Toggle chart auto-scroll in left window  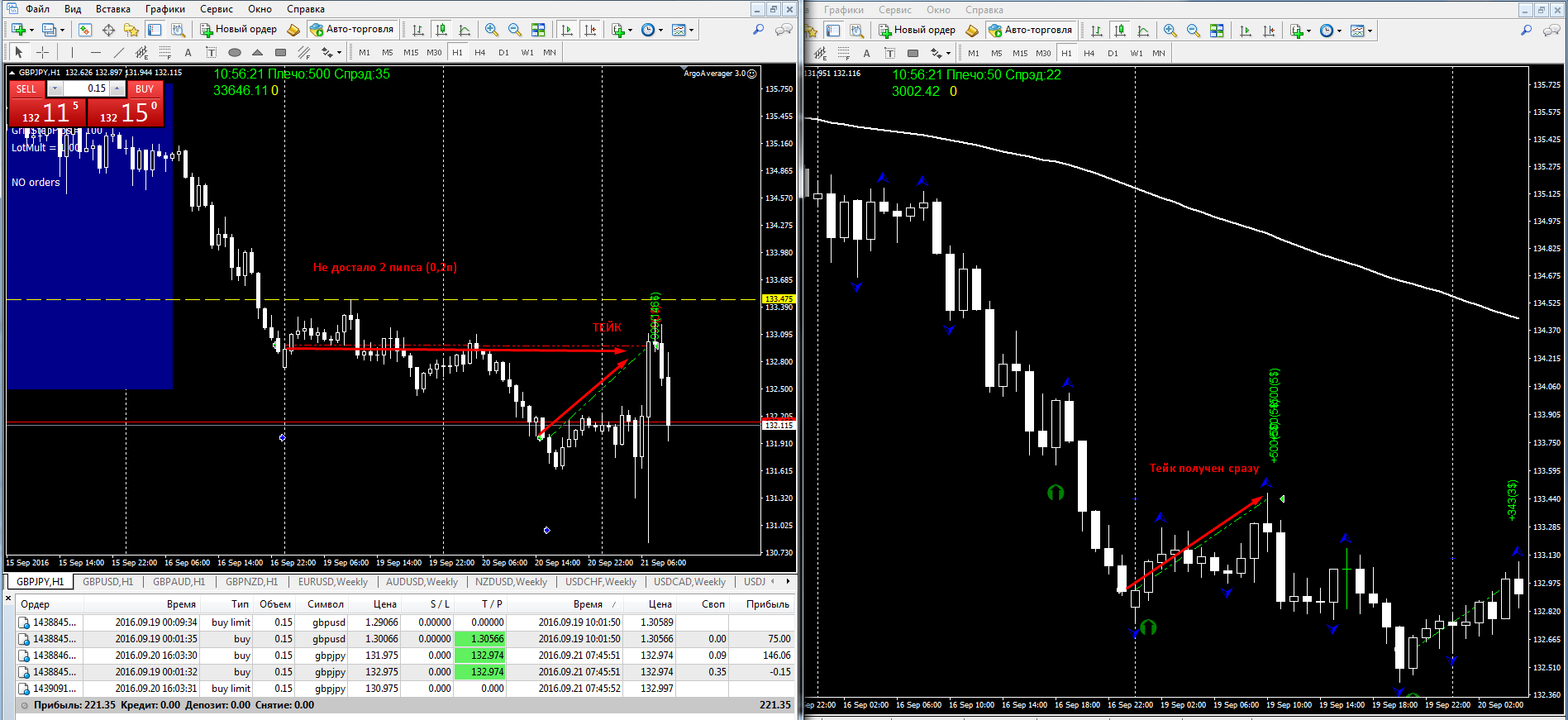(567, 30)
